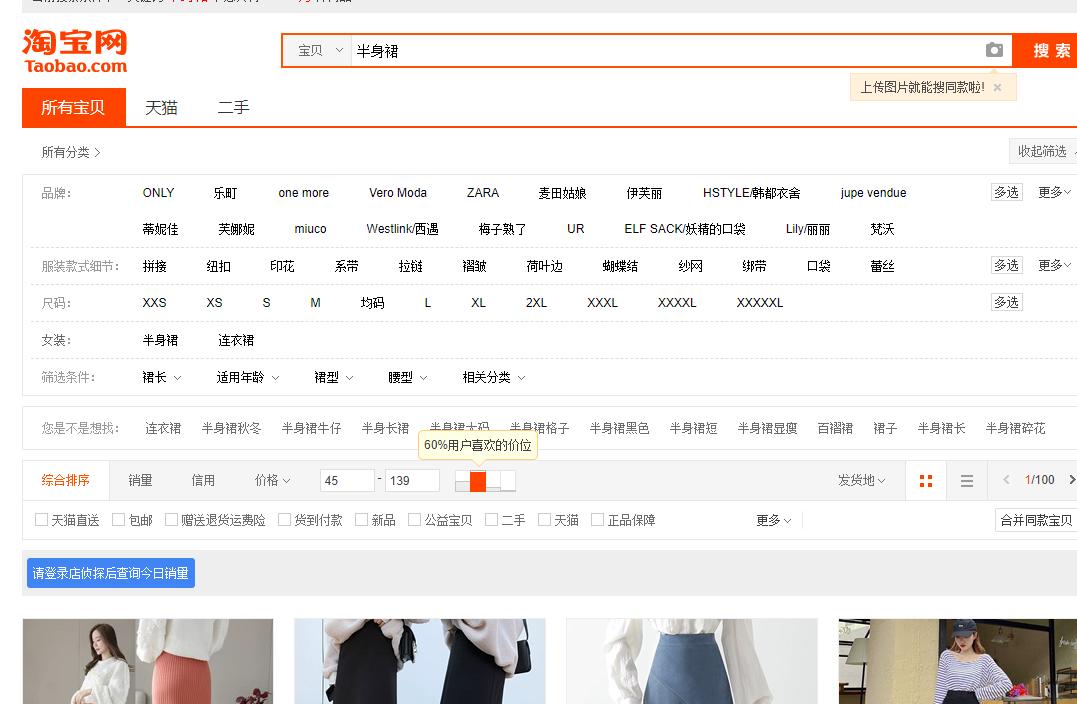The height and width of the screenshot is (704, 1077).
Task: Close the image search tooltip bubble
Action: point(997,87)
